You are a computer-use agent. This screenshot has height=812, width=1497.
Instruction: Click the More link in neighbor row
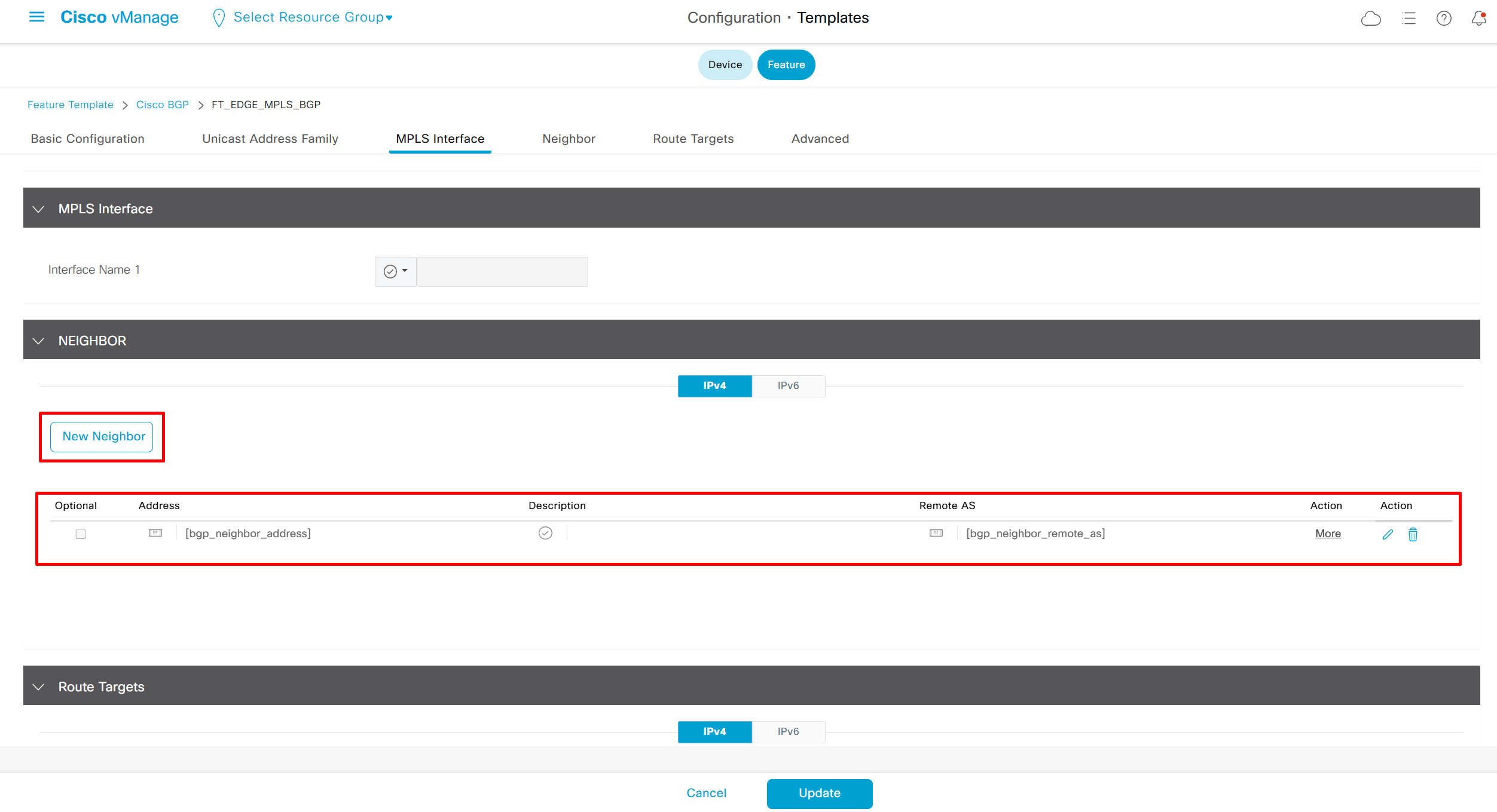click(1328, 534)
